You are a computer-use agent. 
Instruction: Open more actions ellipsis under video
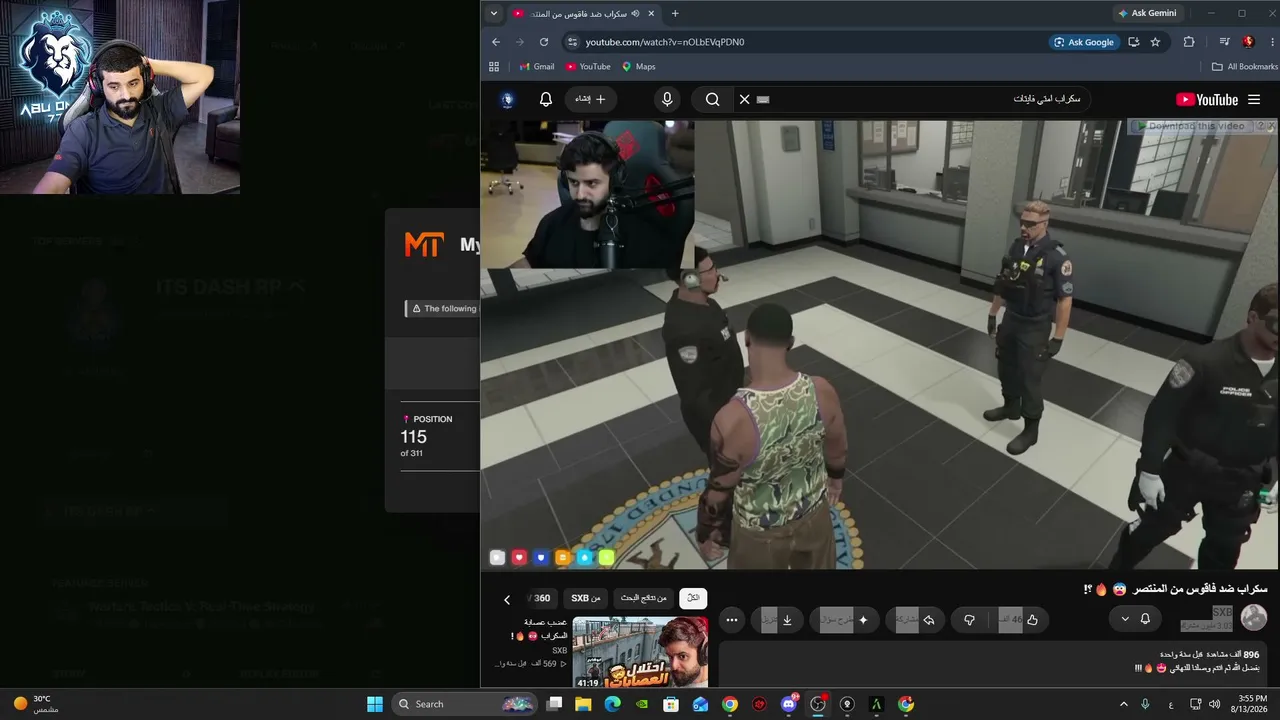(732, 620)
